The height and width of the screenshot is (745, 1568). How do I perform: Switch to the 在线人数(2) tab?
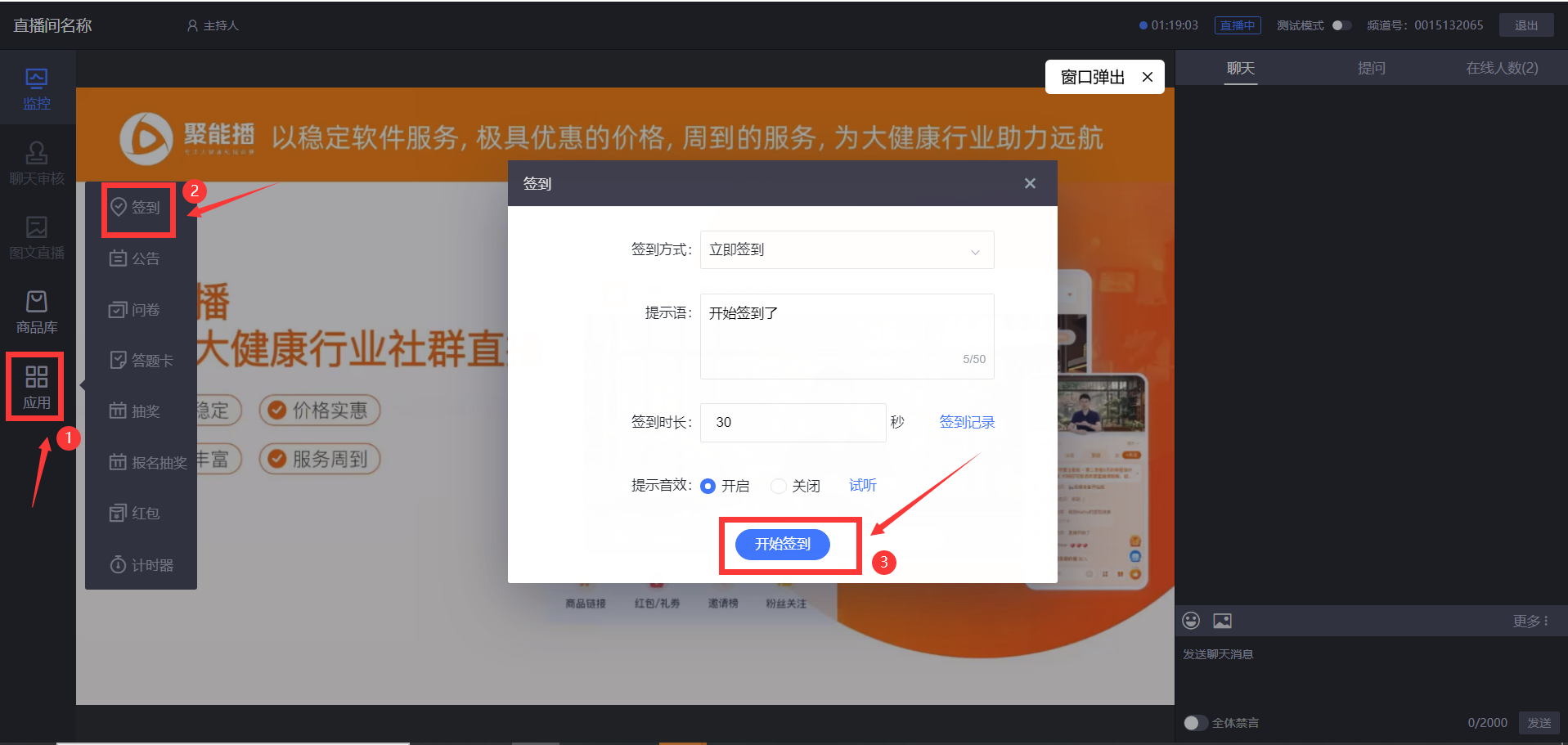(x=1503, y=68)
